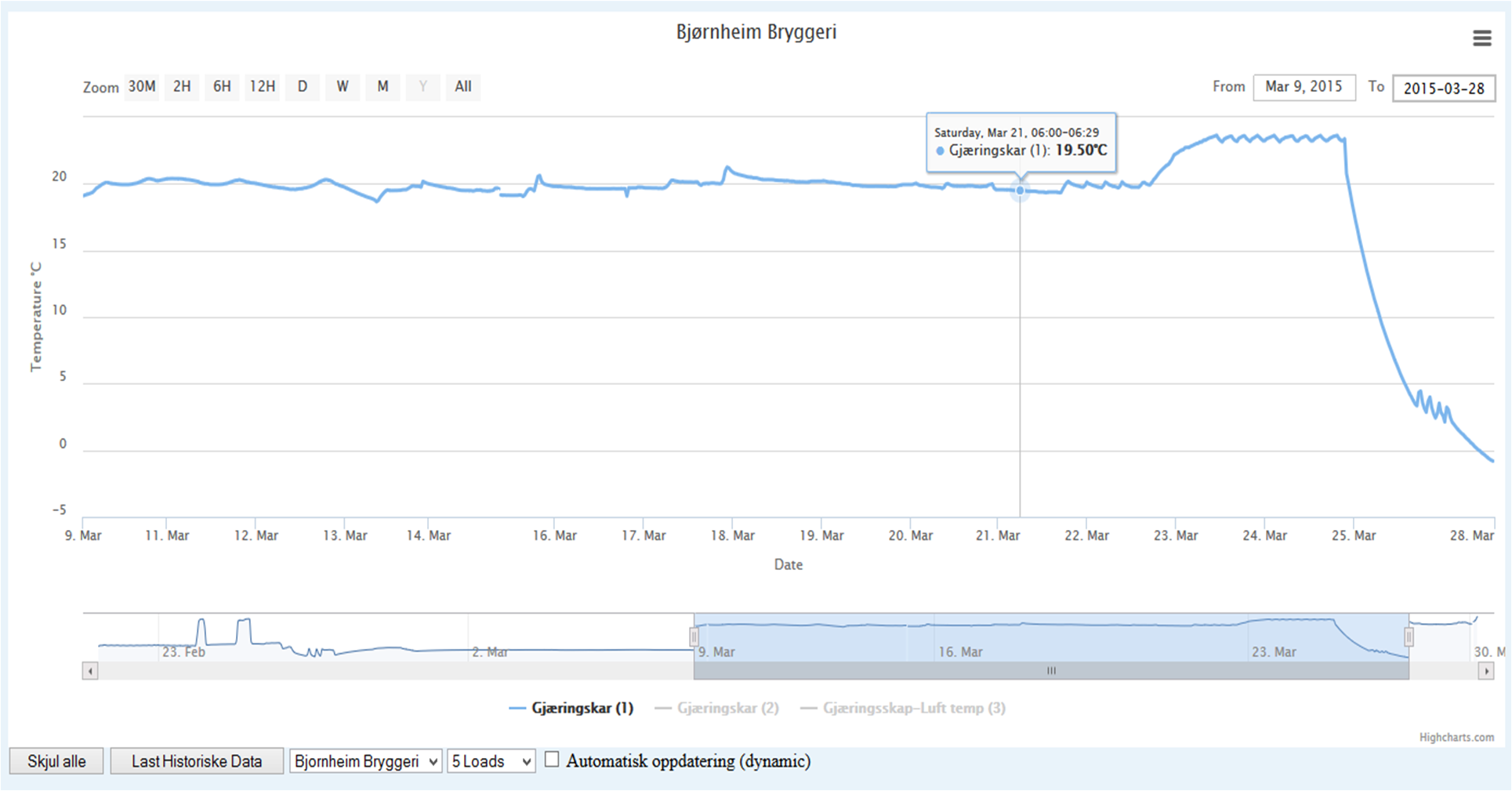This screenshot has width=1512, height=791.
Task: Select the D (day) zoom button
Action: click(303, 87)
